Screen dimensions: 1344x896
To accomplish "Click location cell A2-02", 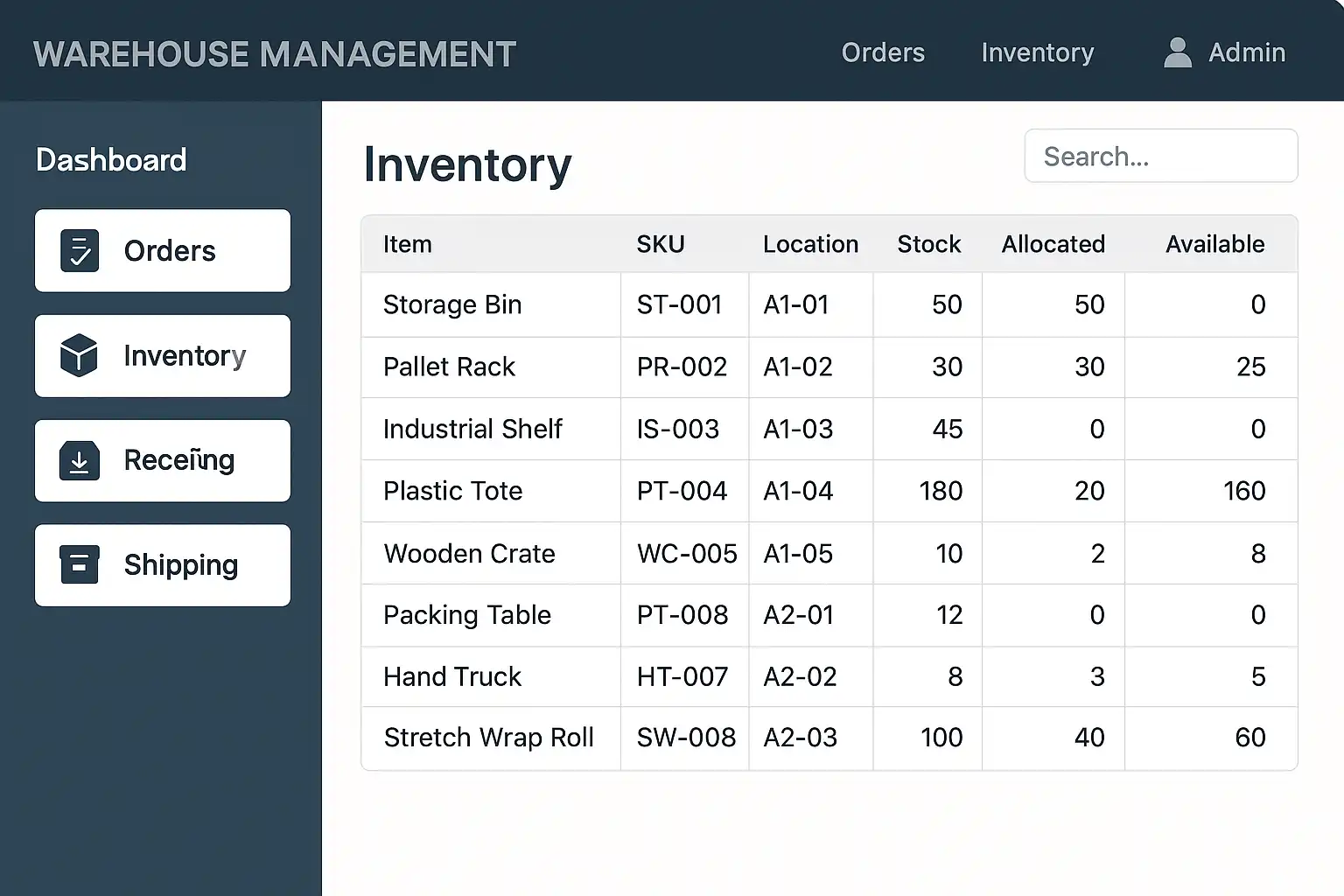I will tap(800, 676).
